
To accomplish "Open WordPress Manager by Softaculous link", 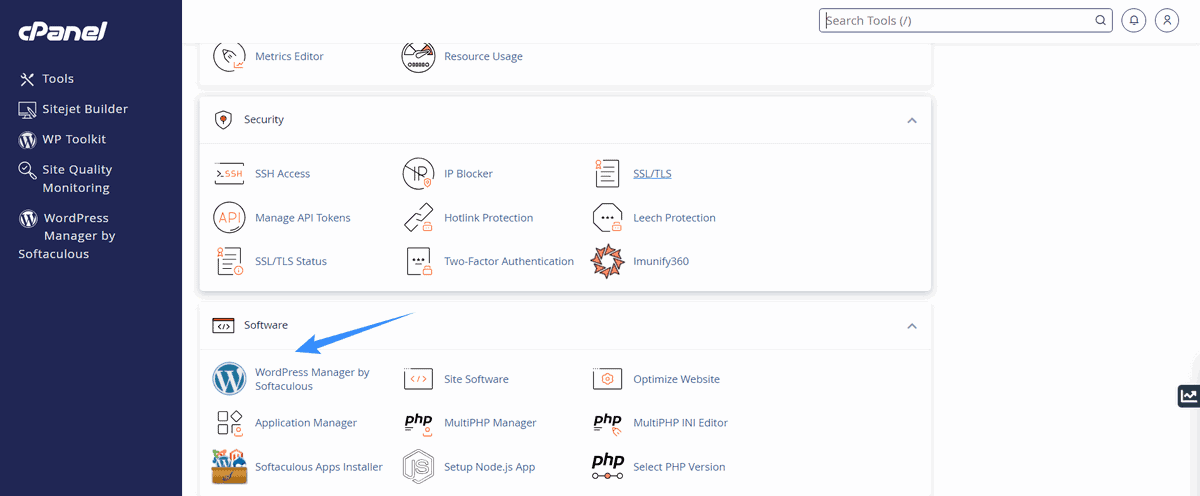I will [x=312, y=379].
